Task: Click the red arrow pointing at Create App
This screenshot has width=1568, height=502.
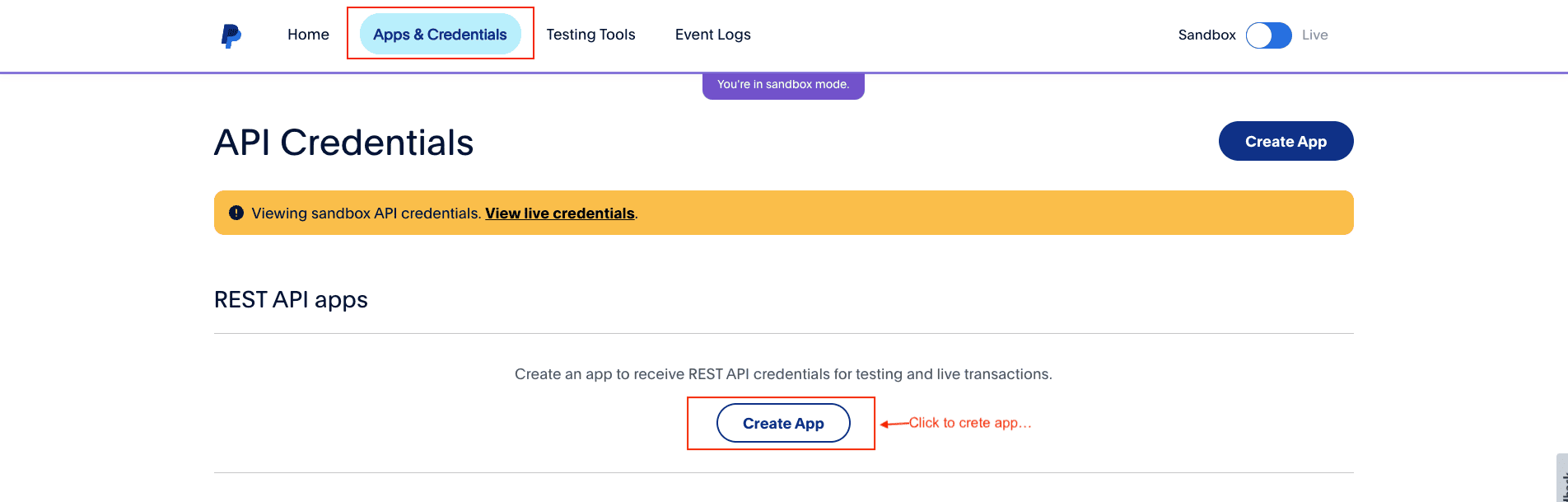Action: pyautogui.click(x=894, y=425)
